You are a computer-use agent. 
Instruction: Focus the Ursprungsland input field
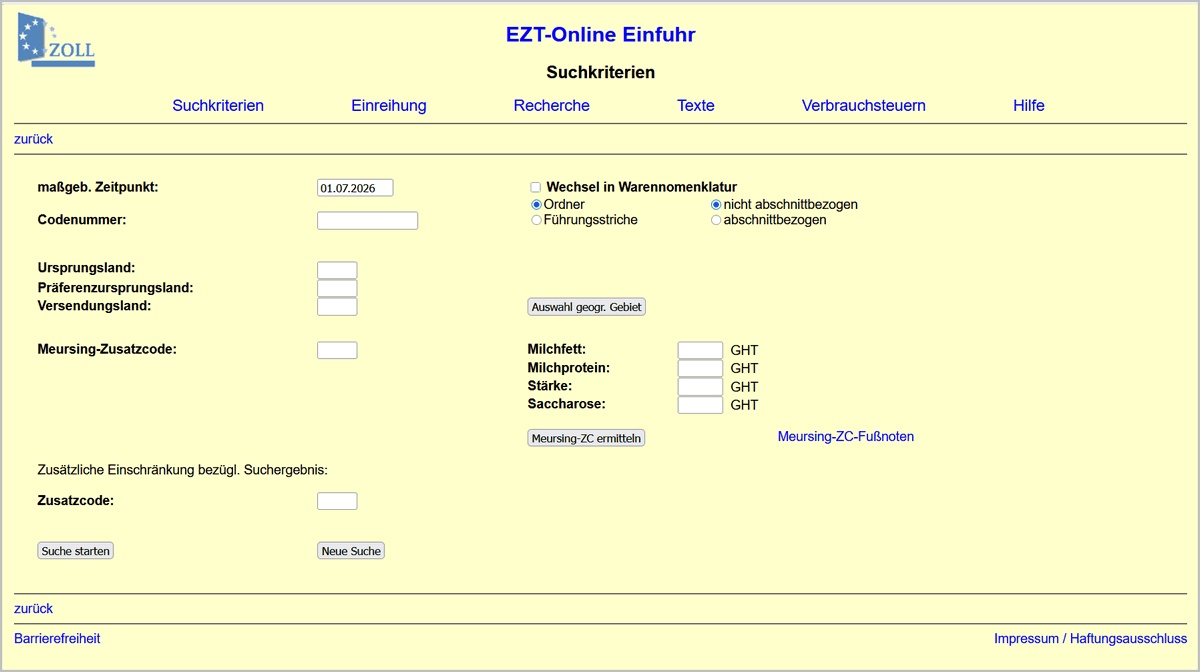click(337, 270)
